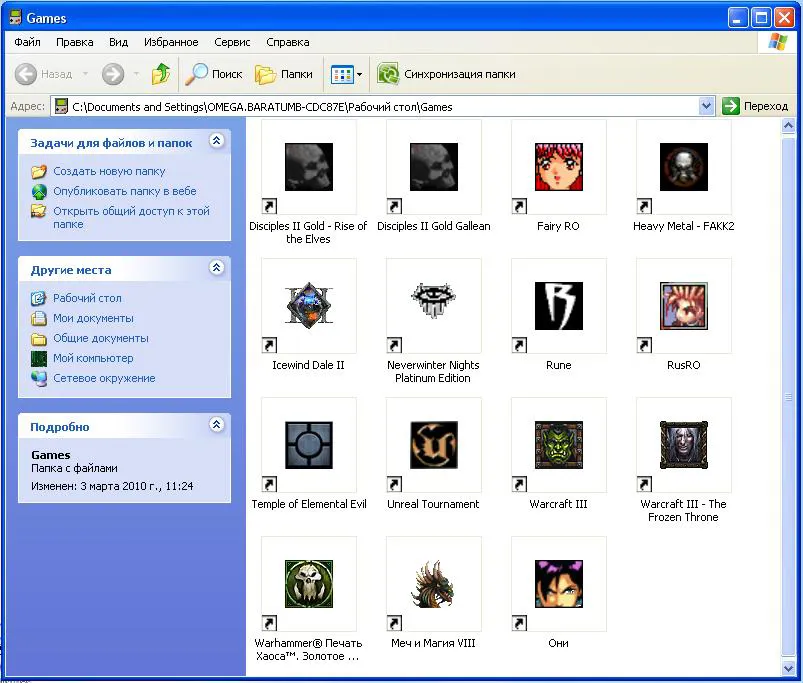Open the Справка menu
Screen dimensions: 803x683
287,42
